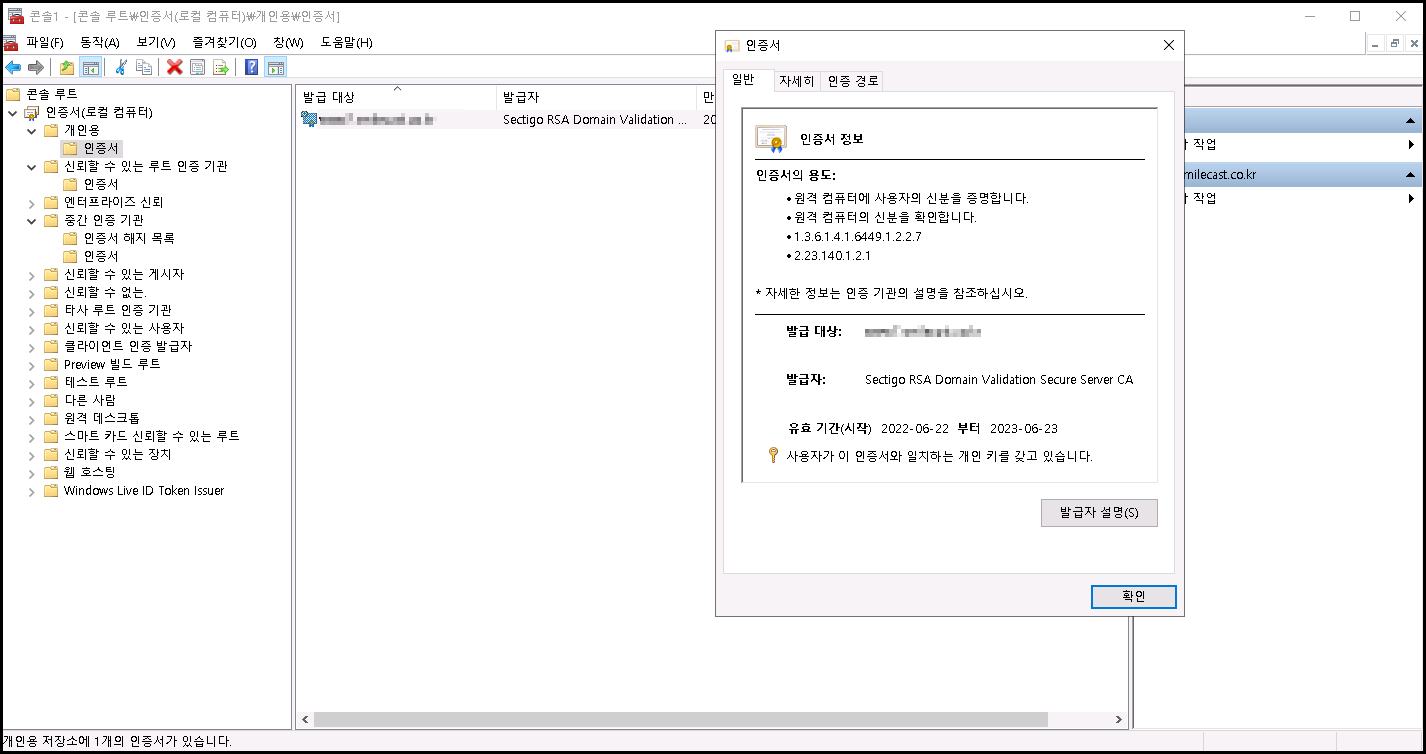Delete using the red X toolbar icon
This screenshot has height=754, width=1426.
175,67
